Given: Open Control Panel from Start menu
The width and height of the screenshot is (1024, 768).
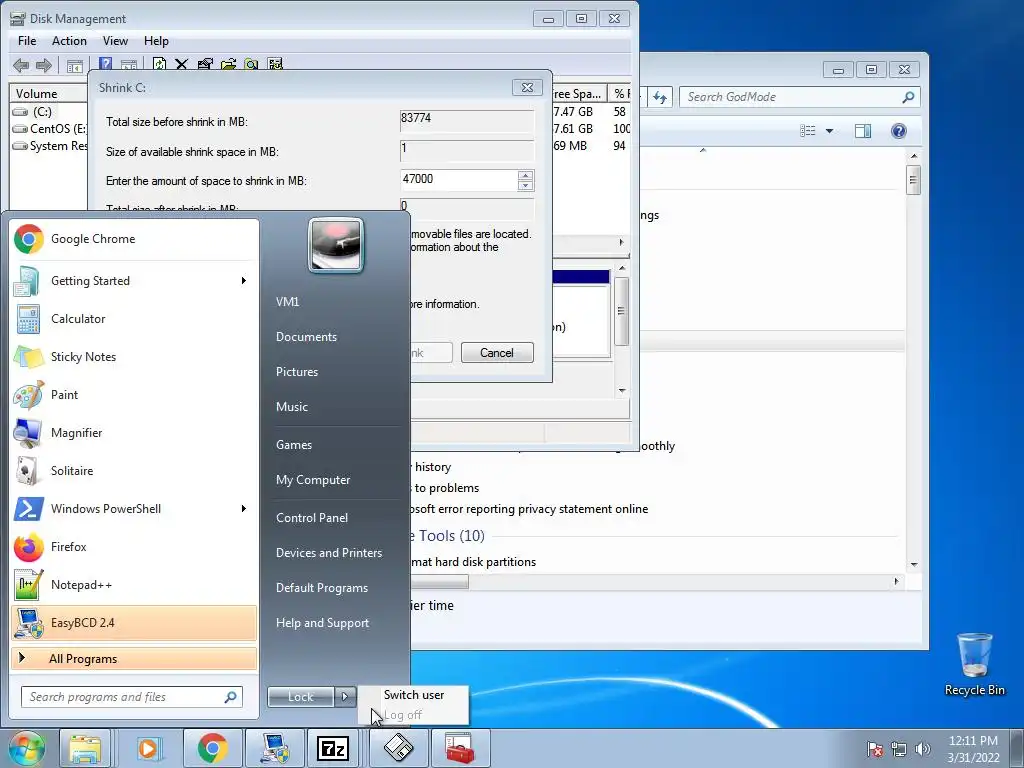Looking at the screenshot, I should coord(312,518).
